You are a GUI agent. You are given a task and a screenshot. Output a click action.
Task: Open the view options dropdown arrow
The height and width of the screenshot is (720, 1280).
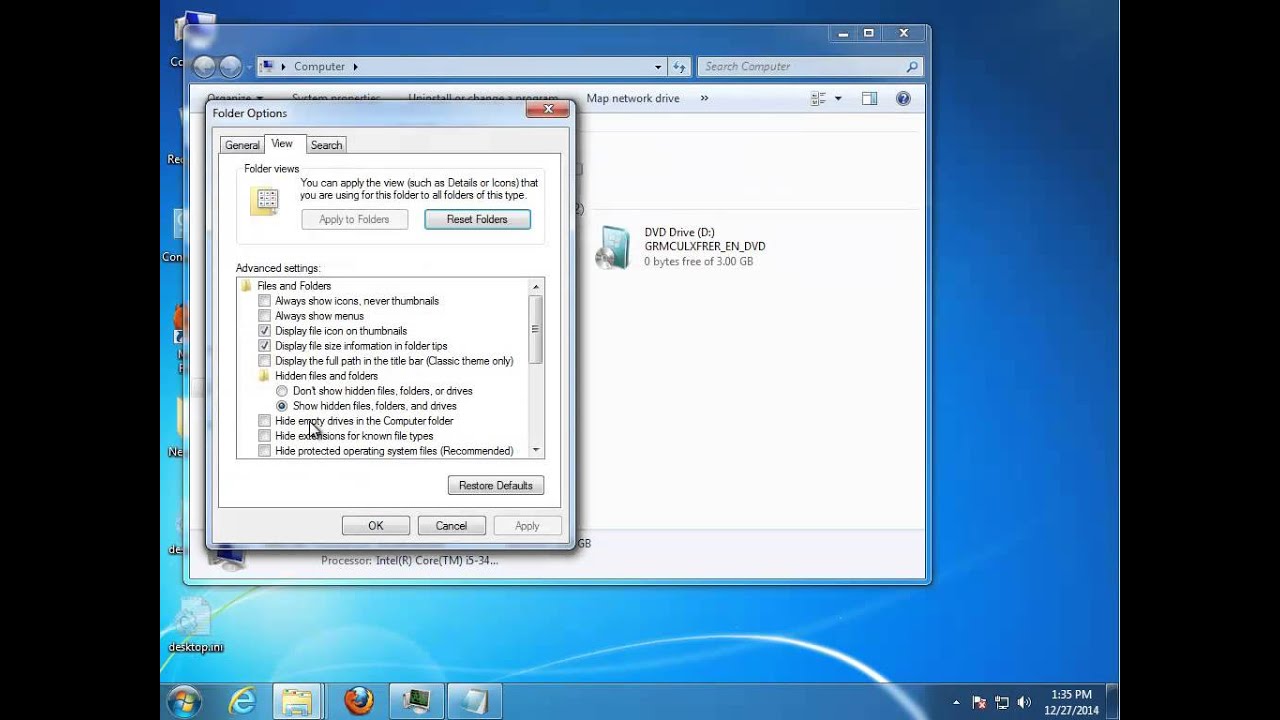(838, 99)
